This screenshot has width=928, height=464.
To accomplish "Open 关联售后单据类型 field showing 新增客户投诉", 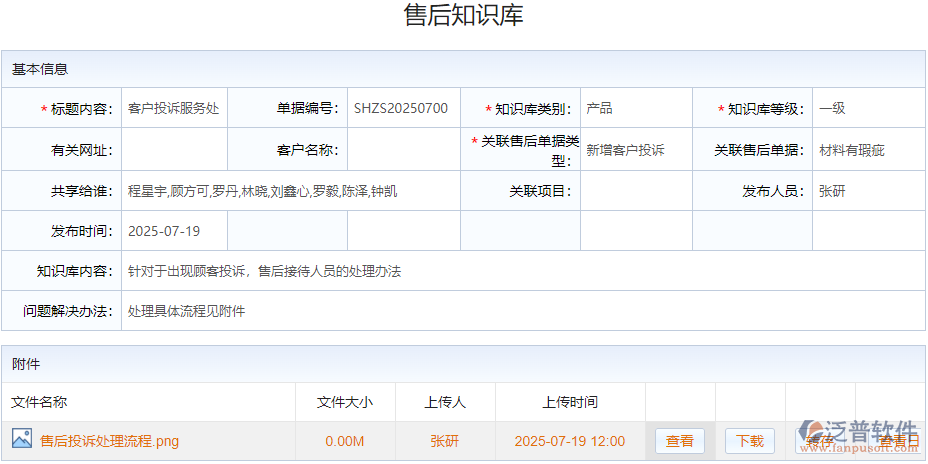I will [635, 150].
